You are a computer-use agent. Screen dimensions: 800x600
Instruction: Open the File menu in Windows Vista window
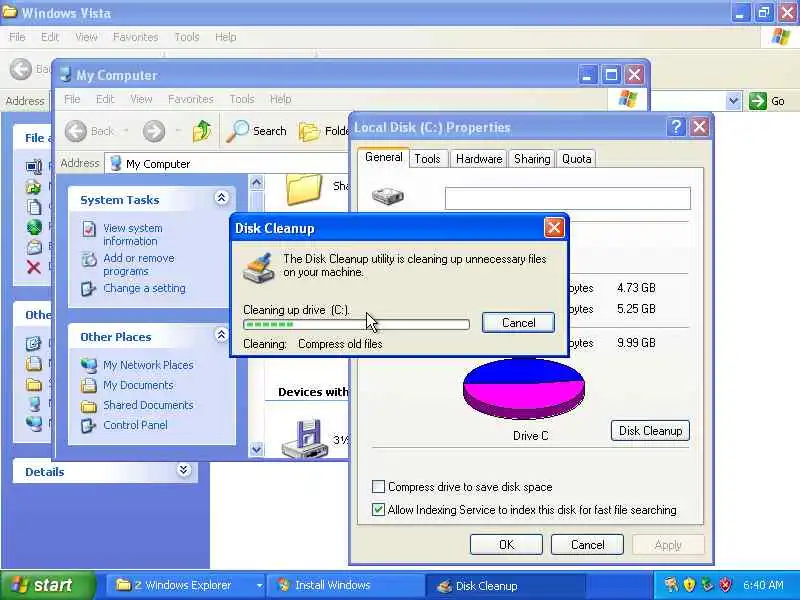point(17,37)
